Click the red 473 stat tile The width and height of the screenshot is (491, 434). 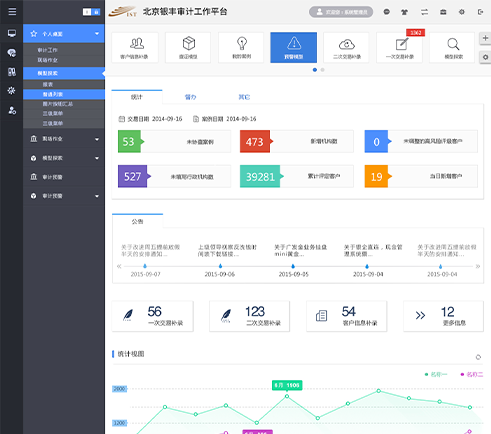point(297,142)
